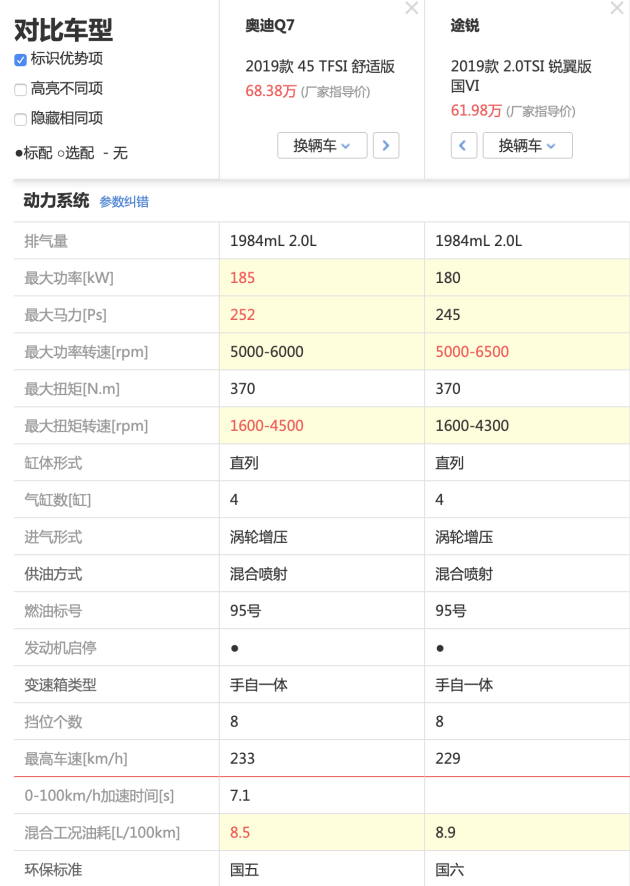Click 供油方式 row label

53,574
